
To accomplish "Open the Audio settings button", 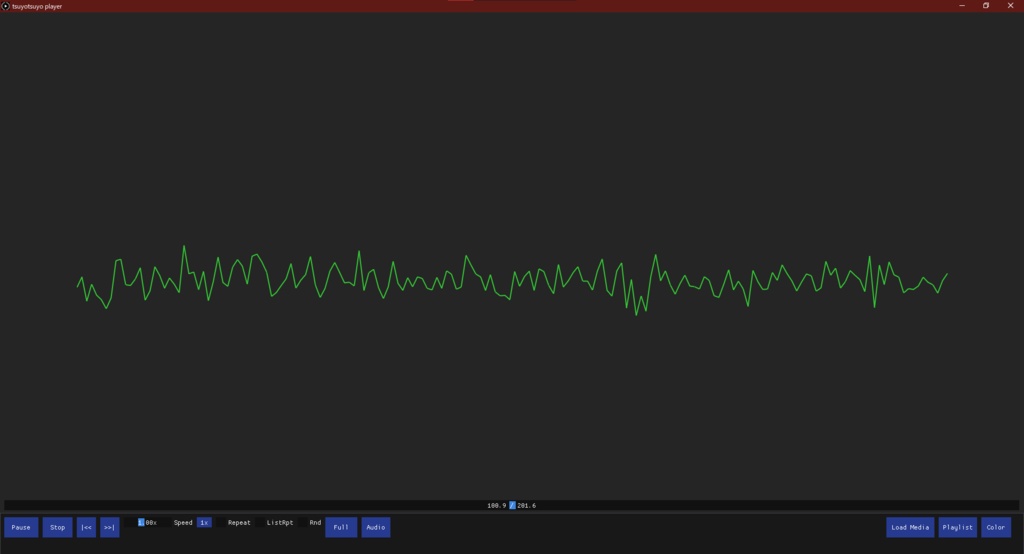I will pos(376,527).
